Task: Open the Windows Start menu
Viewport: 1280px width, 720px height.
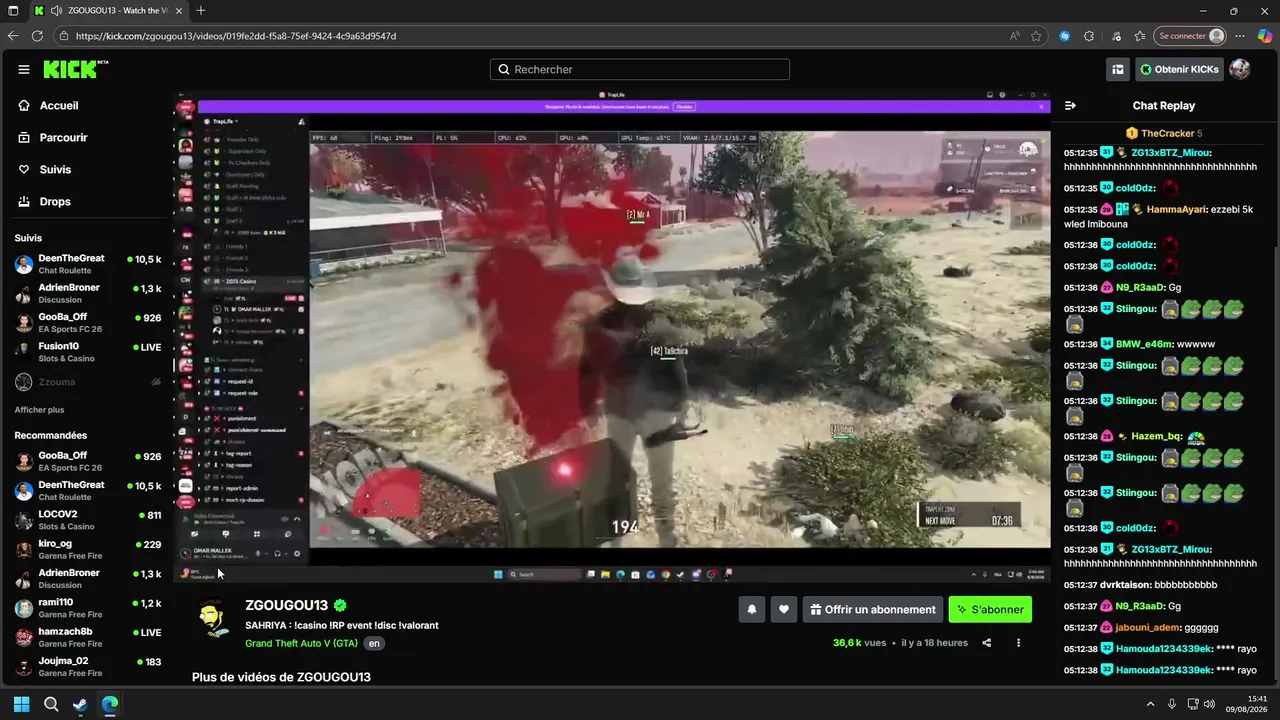Action: (21, 704)
